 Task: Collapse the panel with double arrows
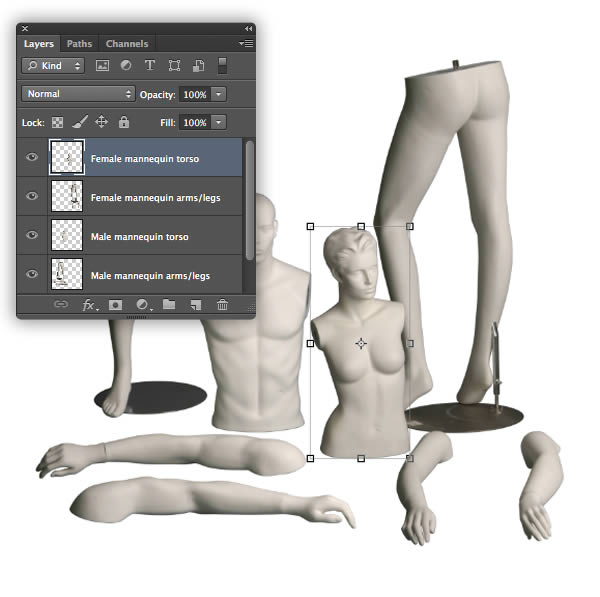tap(248, 29)
